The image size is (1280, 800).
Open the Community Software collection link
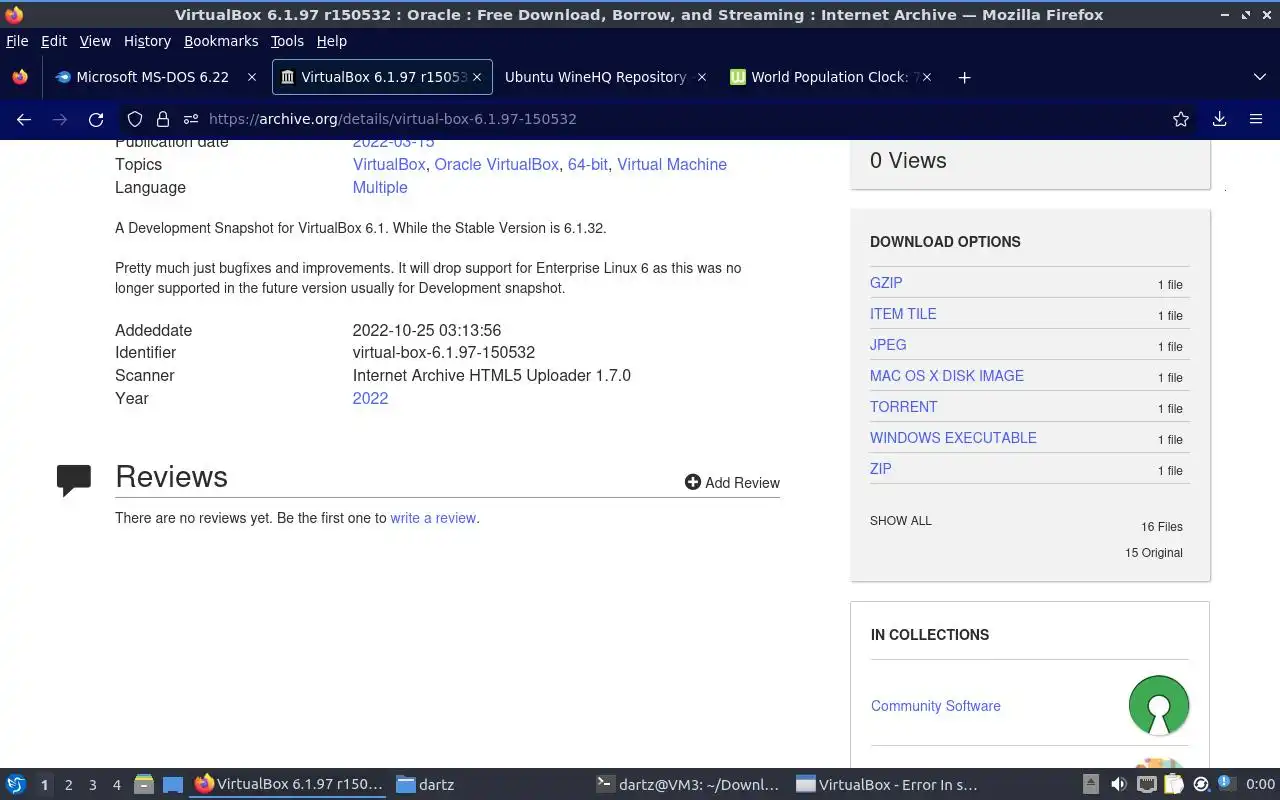tap(936, 706)
